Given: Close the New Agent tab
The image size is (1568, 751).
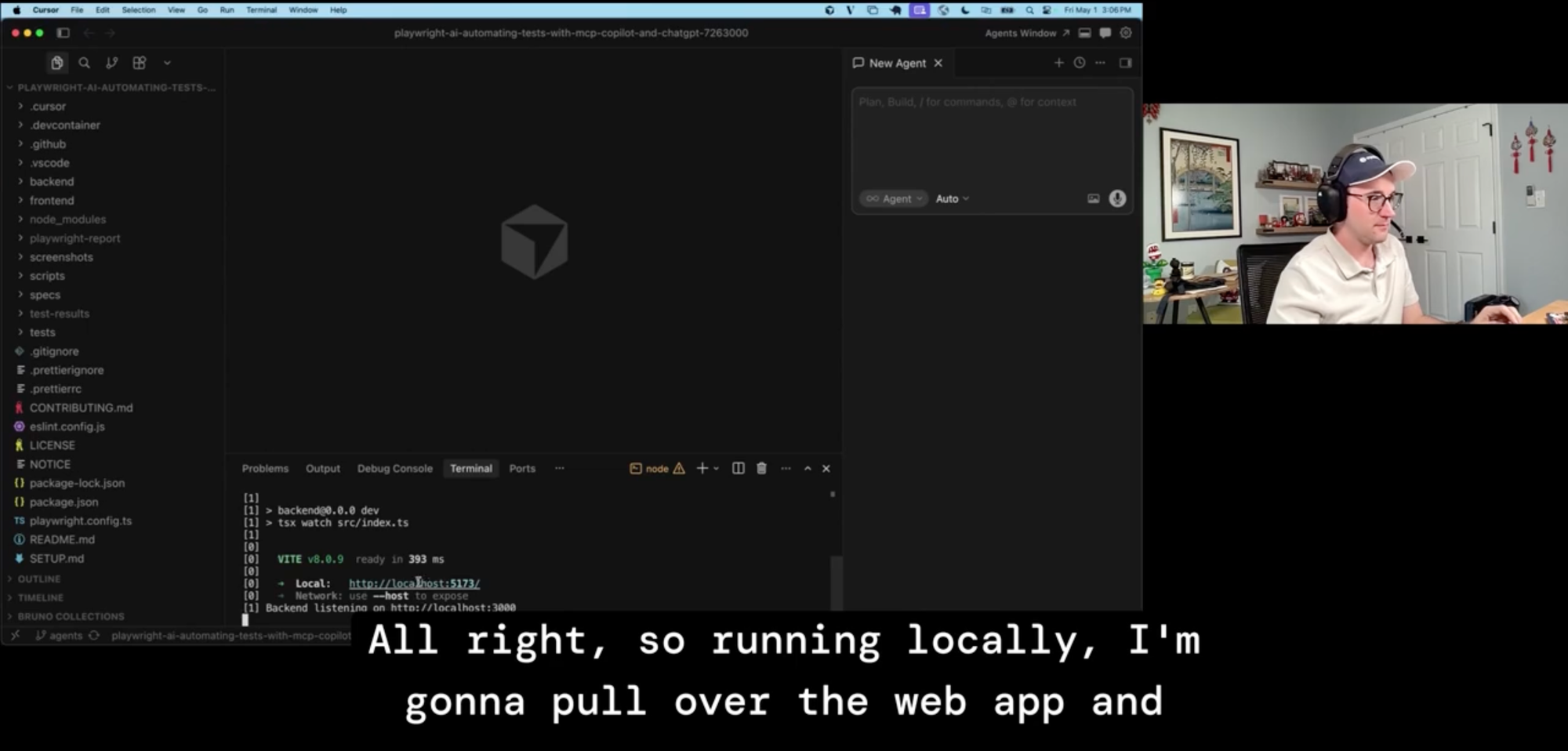Looking at the screenshot, I should [x=938, y=63].
